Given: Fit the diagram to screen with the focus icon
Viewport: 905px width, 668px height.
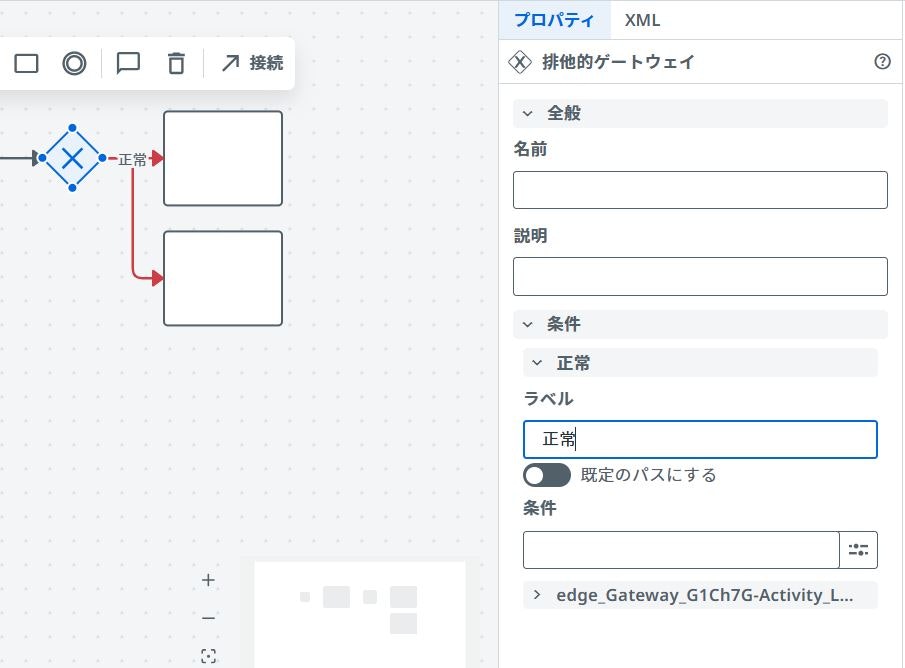Looking at the screenshot, I should (208, 655).
